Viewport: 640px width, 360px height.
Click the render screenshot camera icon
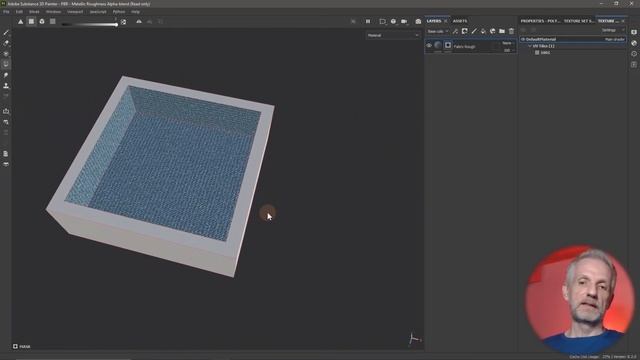[x=418, y=22]
